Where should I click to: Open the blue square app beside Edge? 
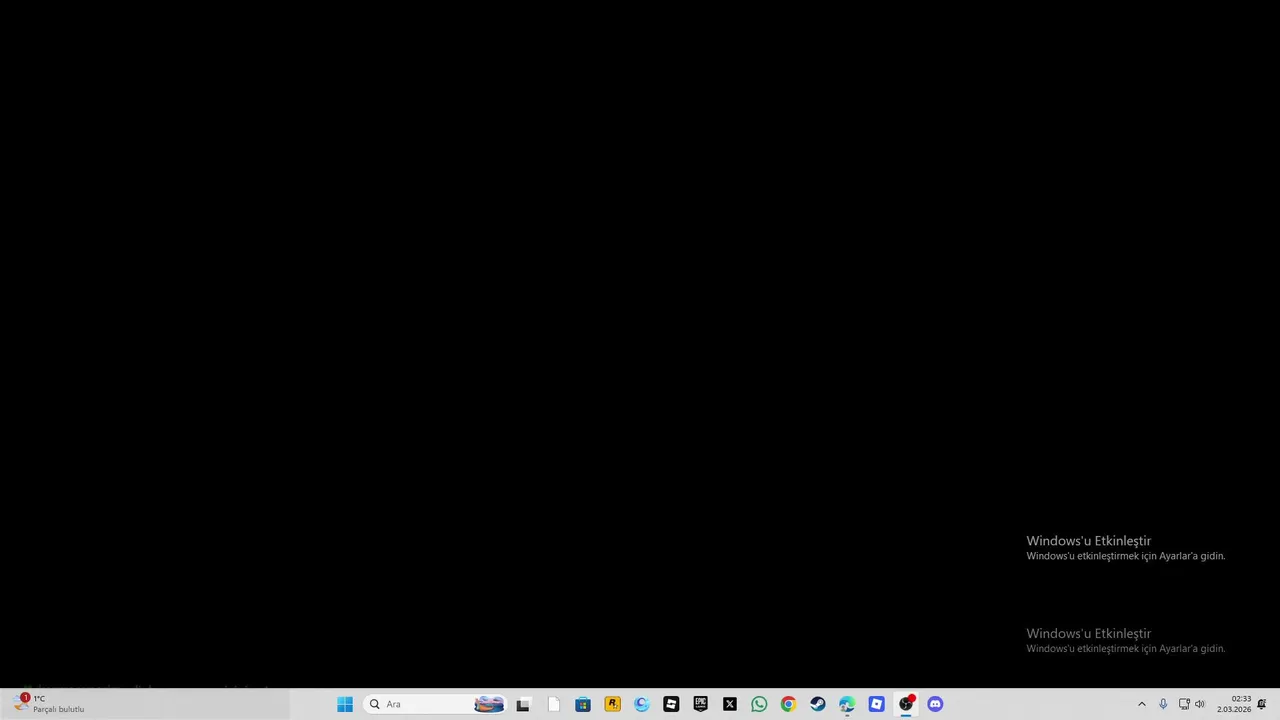click(x=876, y=704)
